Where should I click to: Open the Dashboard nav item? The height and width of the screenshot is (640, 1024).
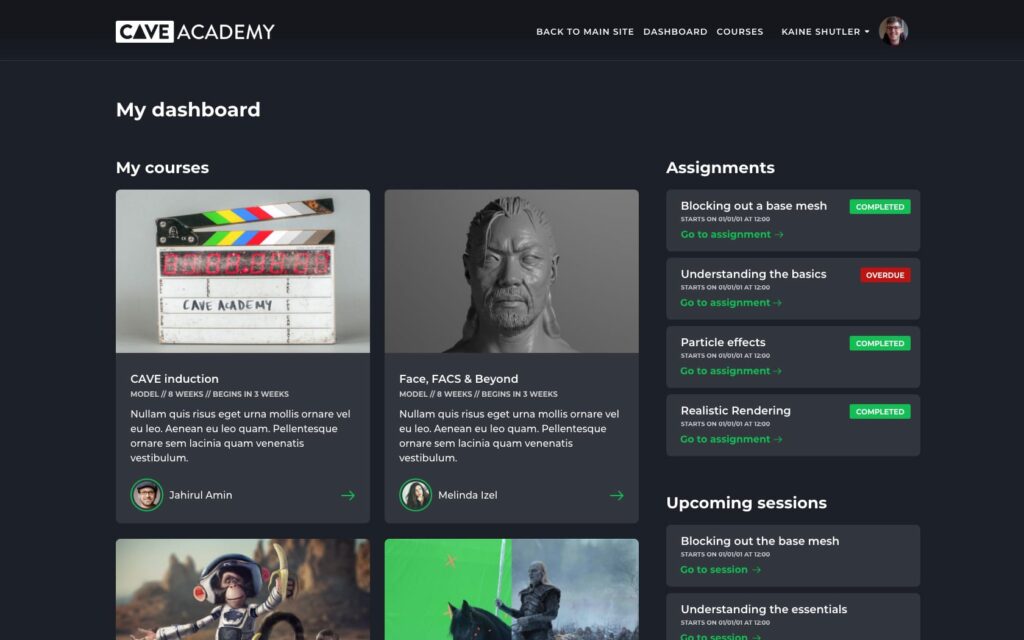675,31
